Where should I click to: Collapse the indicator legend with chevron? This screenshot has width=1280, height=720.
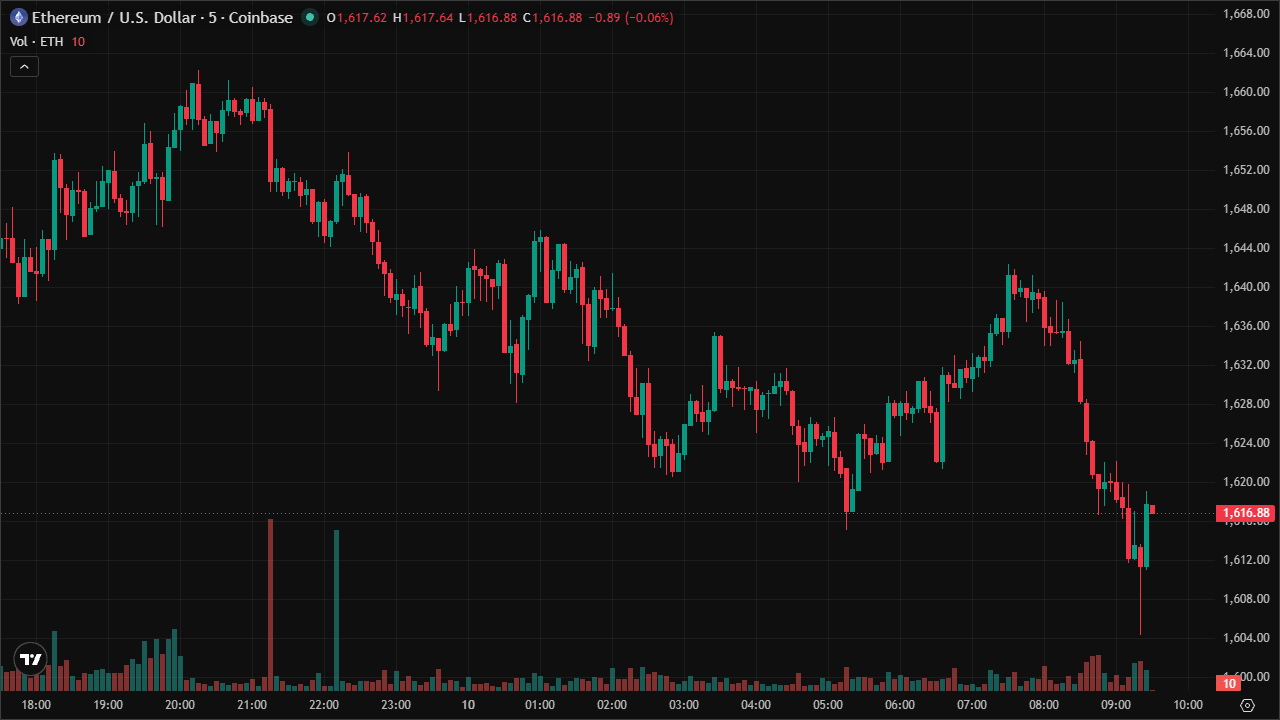click(x=24, y=67)
